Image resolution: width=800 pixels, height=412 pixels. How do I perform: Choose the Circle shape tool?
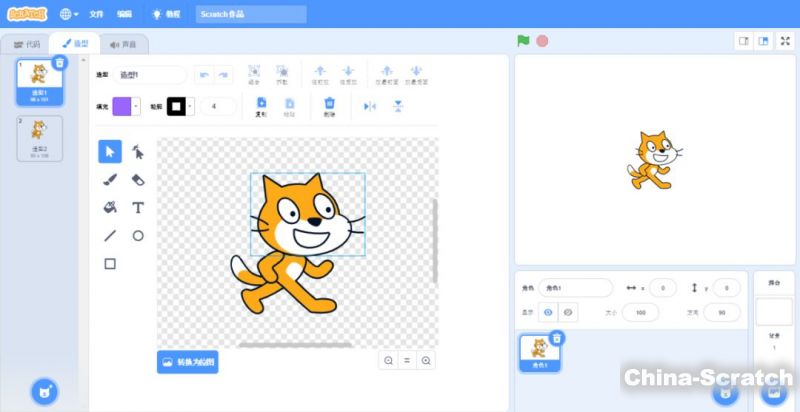coord(138,236)
